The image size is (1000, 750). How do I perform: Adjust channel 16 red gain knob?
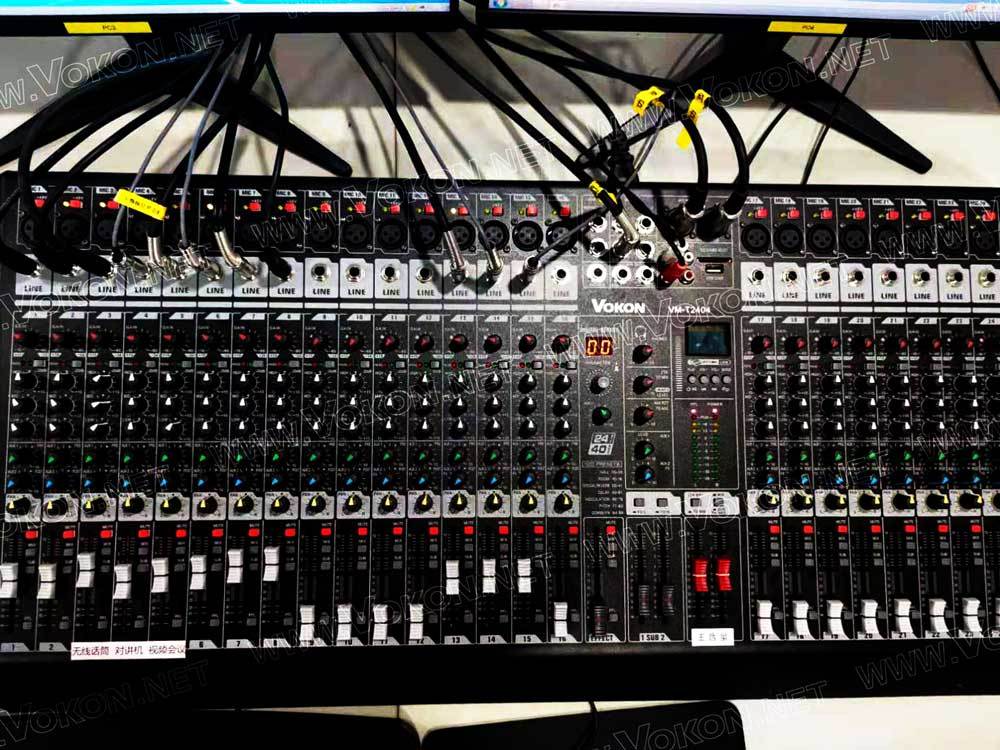point(561,344)
